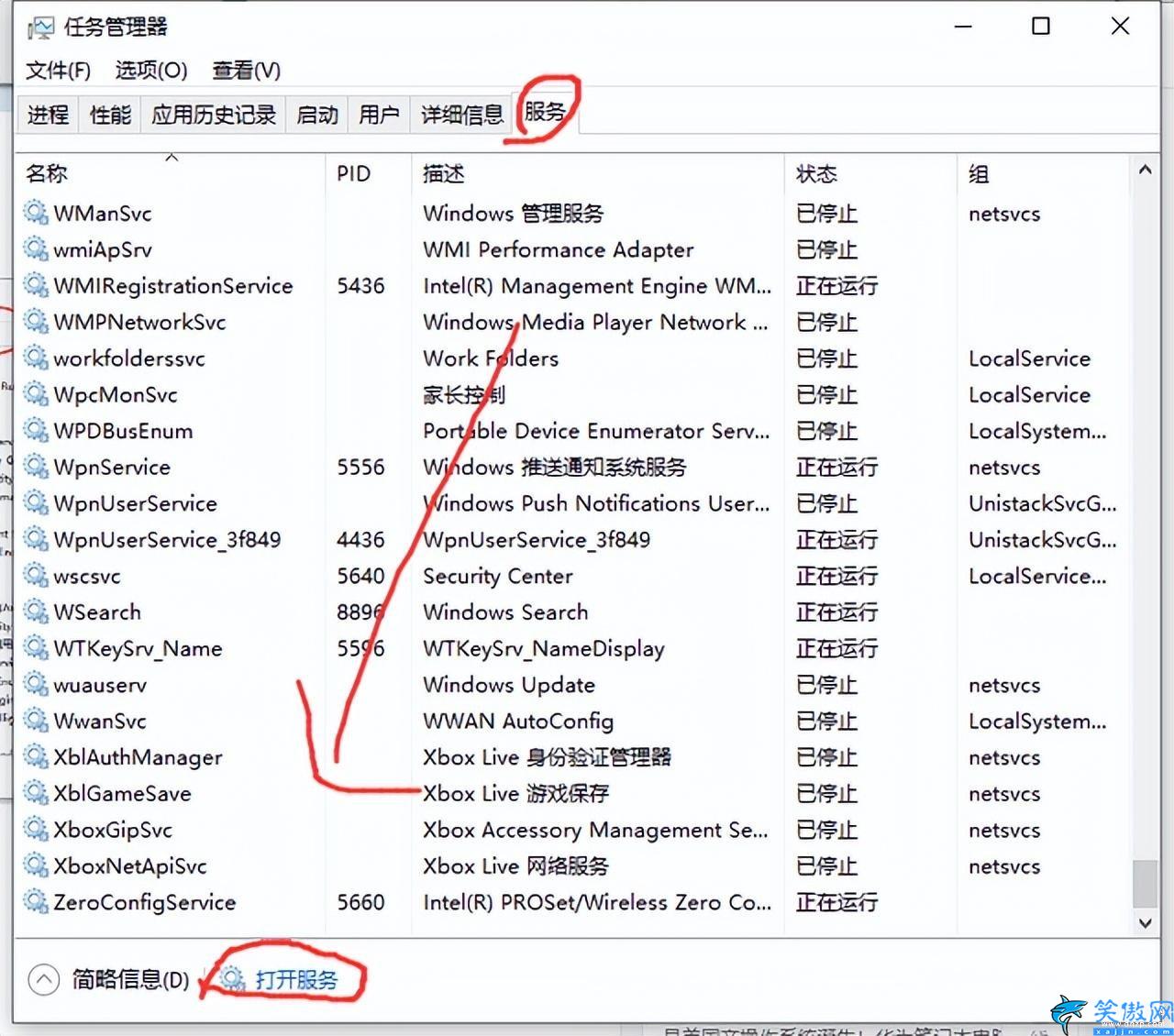
Task: Select the XblAuthManager service name
Action: [x=138, y=757]
